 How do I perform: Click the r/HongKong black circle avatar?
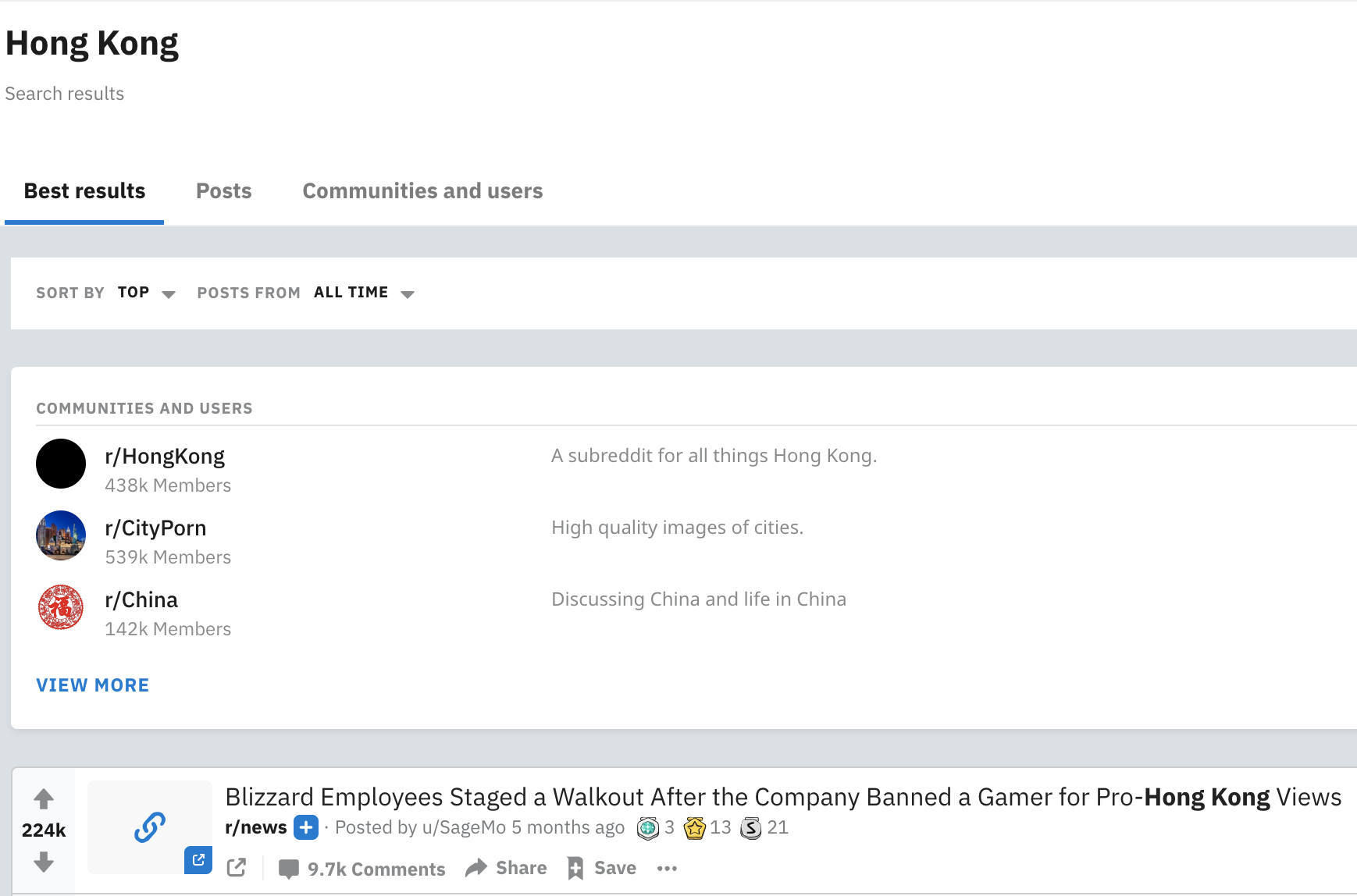click(61, 464)
